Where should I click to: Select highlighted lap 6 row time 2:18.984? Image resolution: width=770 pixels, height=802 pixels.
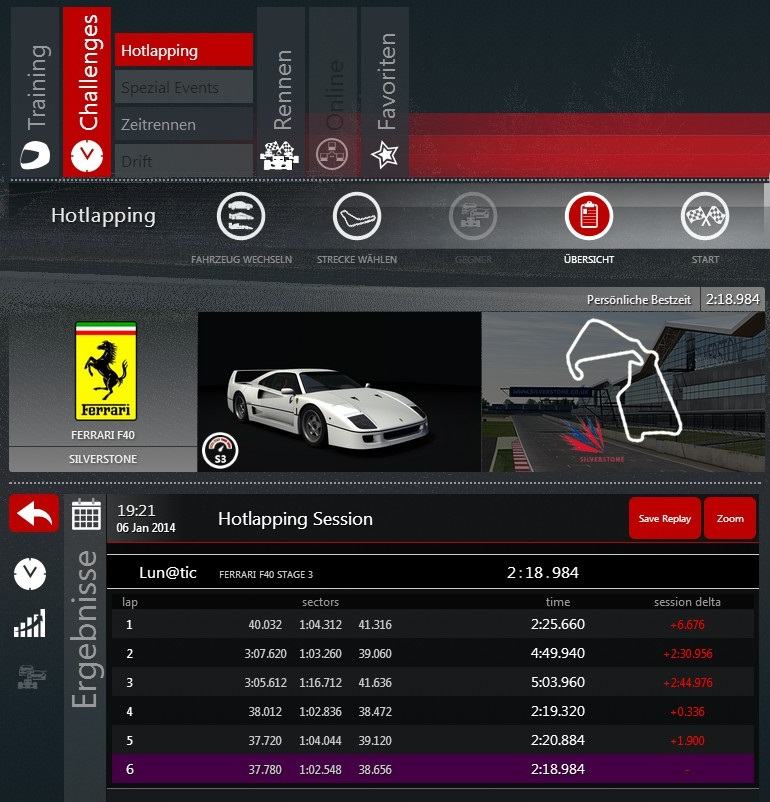(558, 769)
